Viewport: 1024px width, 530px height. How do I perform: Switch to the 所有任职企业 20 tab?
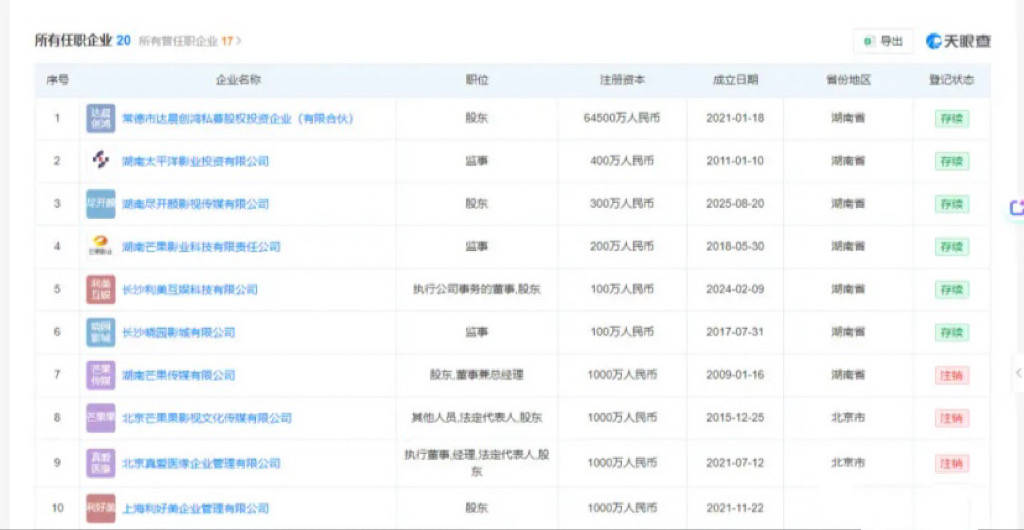click(x=82, y=41)
